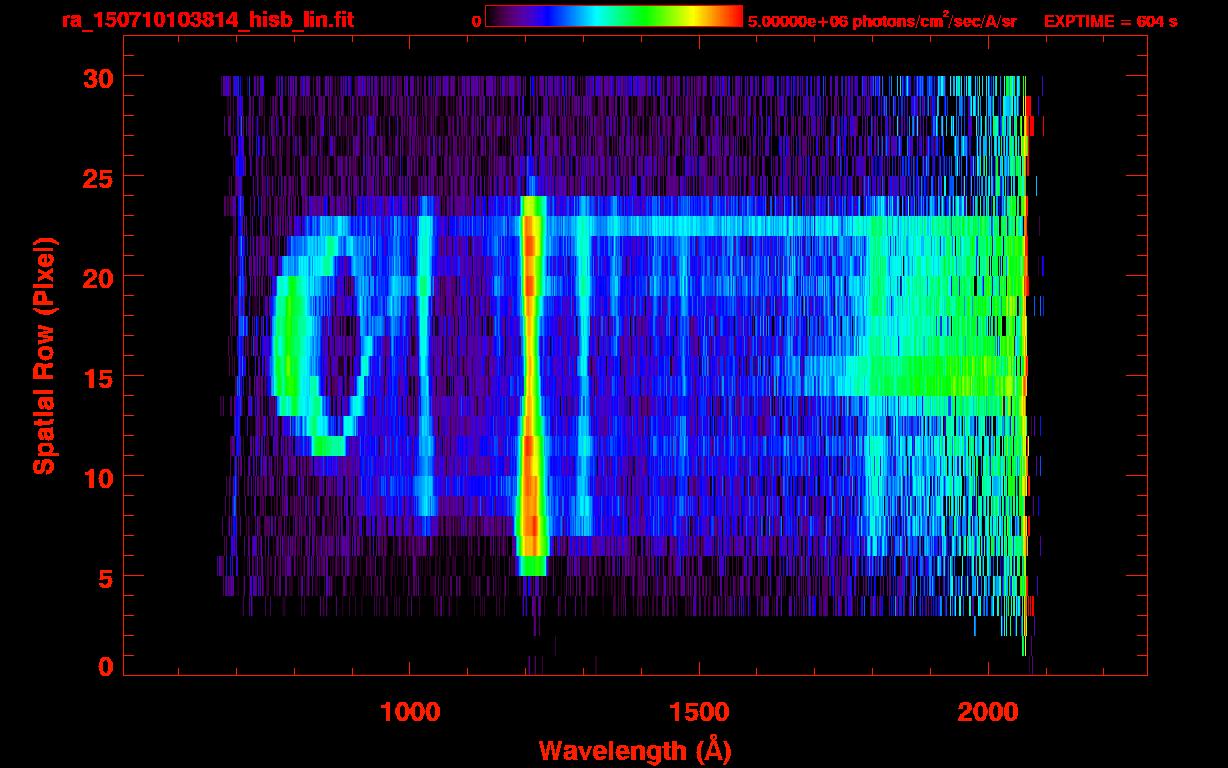Click the 1500 wavelength tick label
The height and width of the screenshot is (768, 1228).
coord(698,712)
